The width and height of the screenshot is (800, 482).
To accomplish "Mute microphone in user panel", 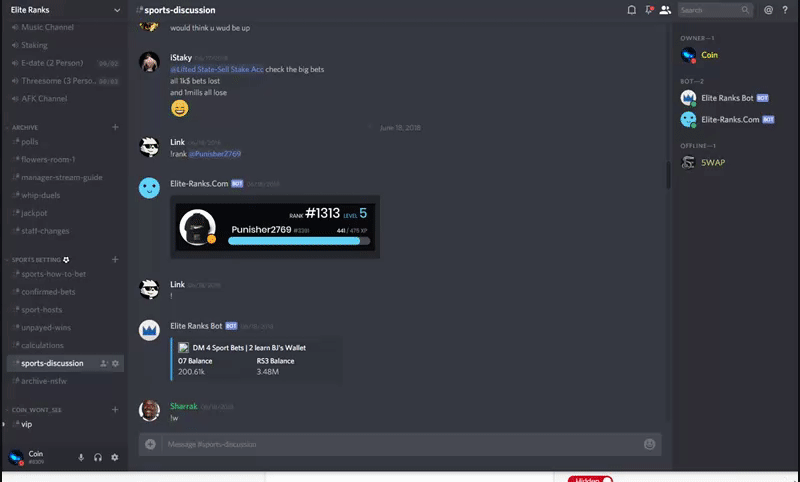I will (x=81, y=458).
